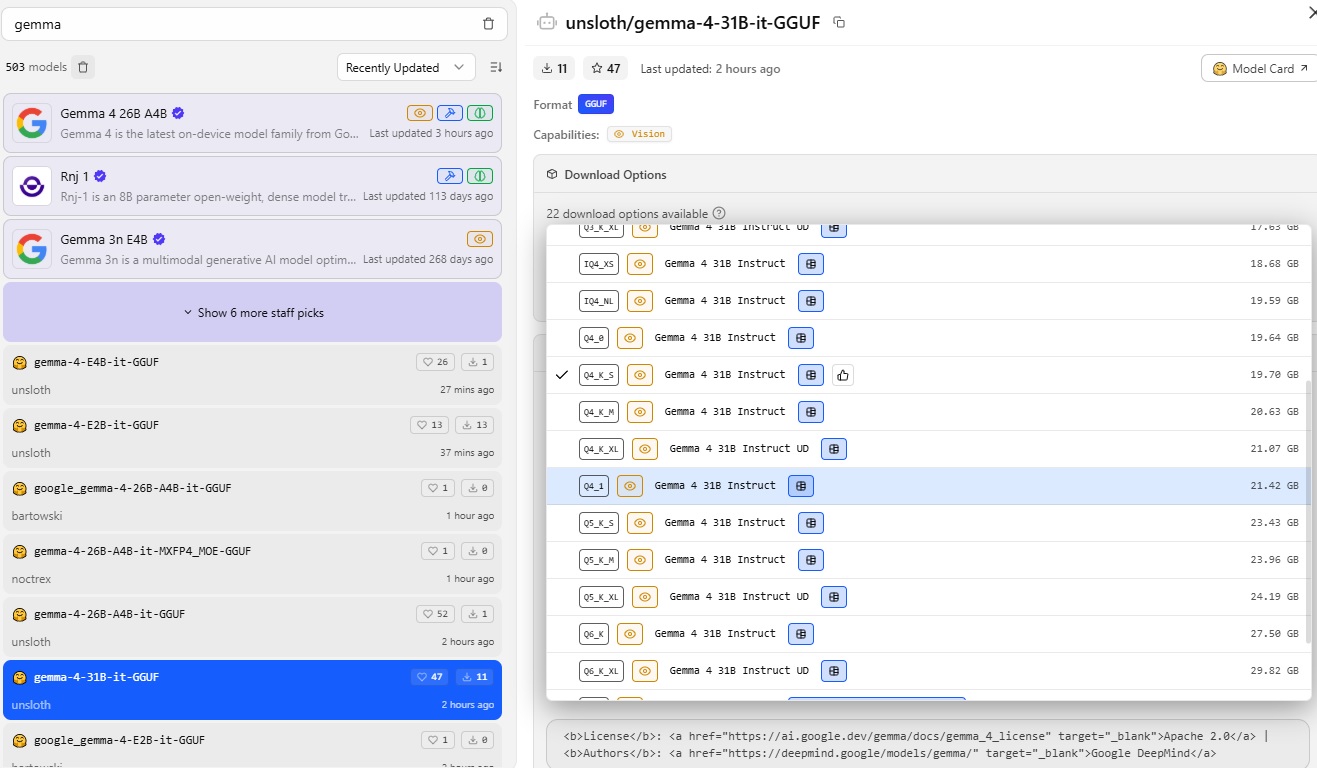
Task: Expand Show 6 more staff picks
Action: (253, 312)
